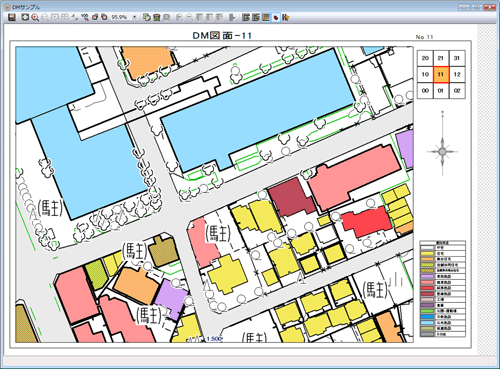500x369 pixels.
Task: Click the second green layout icon
Action: pos(256,17)
